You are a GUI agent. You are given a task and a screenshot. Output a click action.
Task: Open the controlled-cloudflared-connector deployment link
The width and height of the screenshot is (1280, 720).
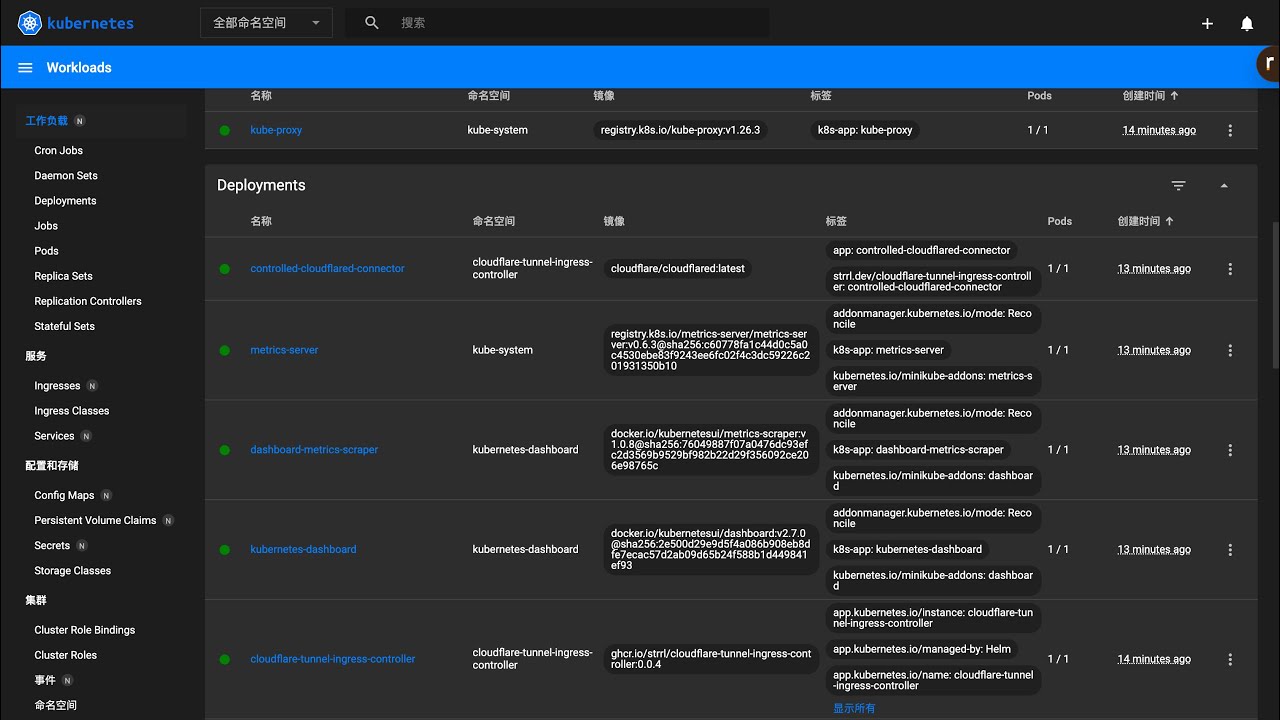[328, 269]
